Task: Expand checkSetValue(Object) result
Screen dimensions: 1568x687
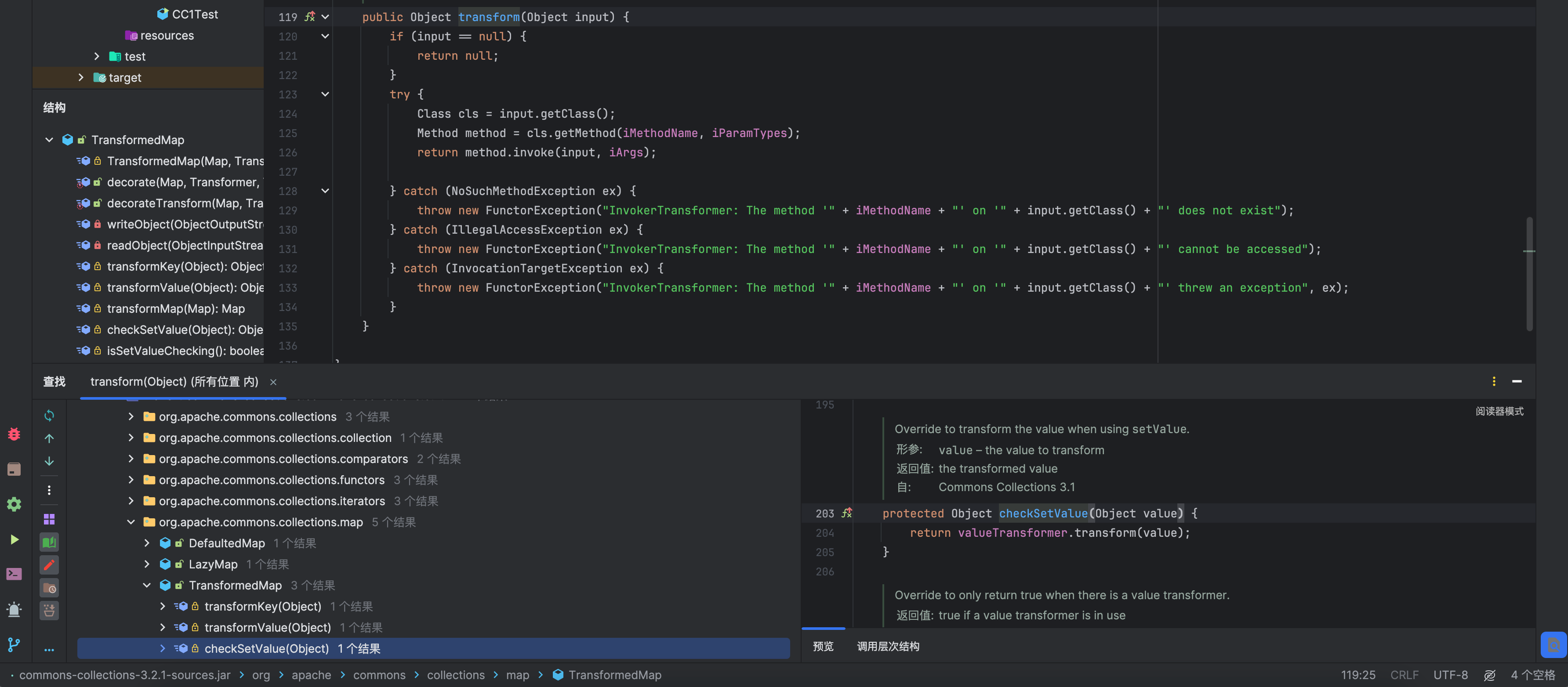Action: (x=163, y=649)
